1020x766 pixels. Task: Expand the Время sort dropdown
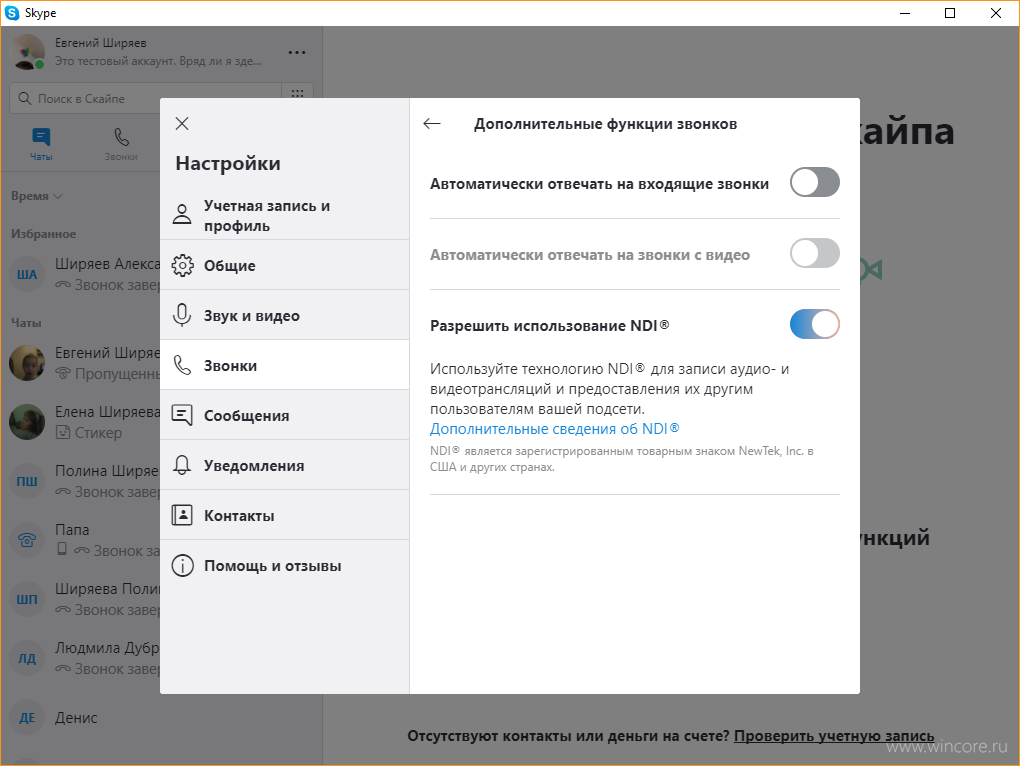point(36,196)
